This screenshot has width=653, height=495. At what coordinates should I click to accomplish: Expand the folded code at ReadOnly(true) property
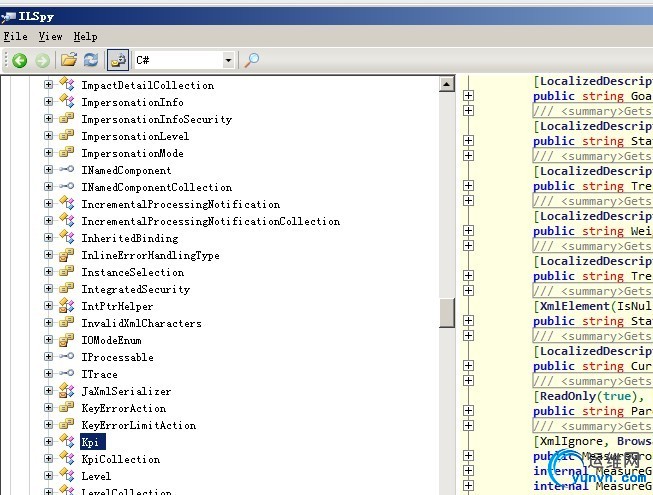tap(469, 410)
